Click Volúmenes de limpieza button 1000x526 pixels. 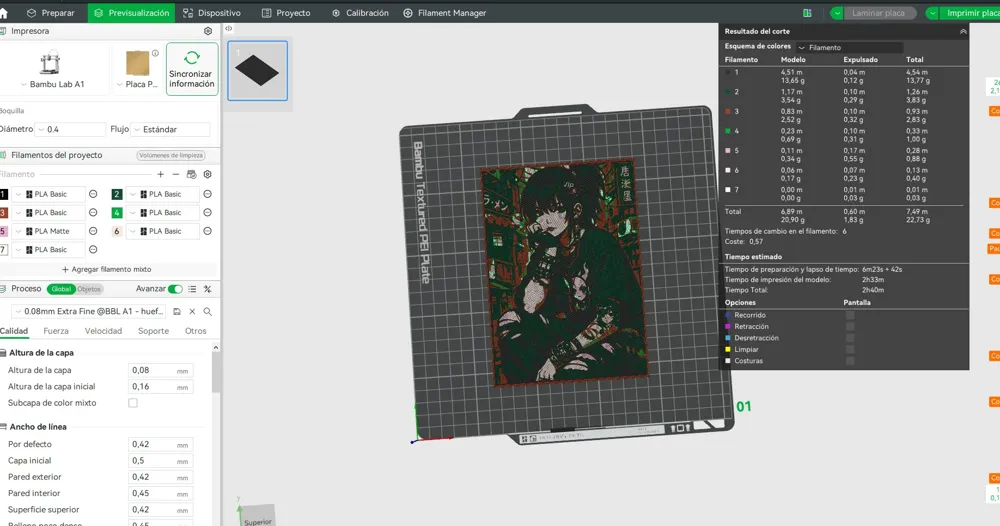click(x=171, y=155)
